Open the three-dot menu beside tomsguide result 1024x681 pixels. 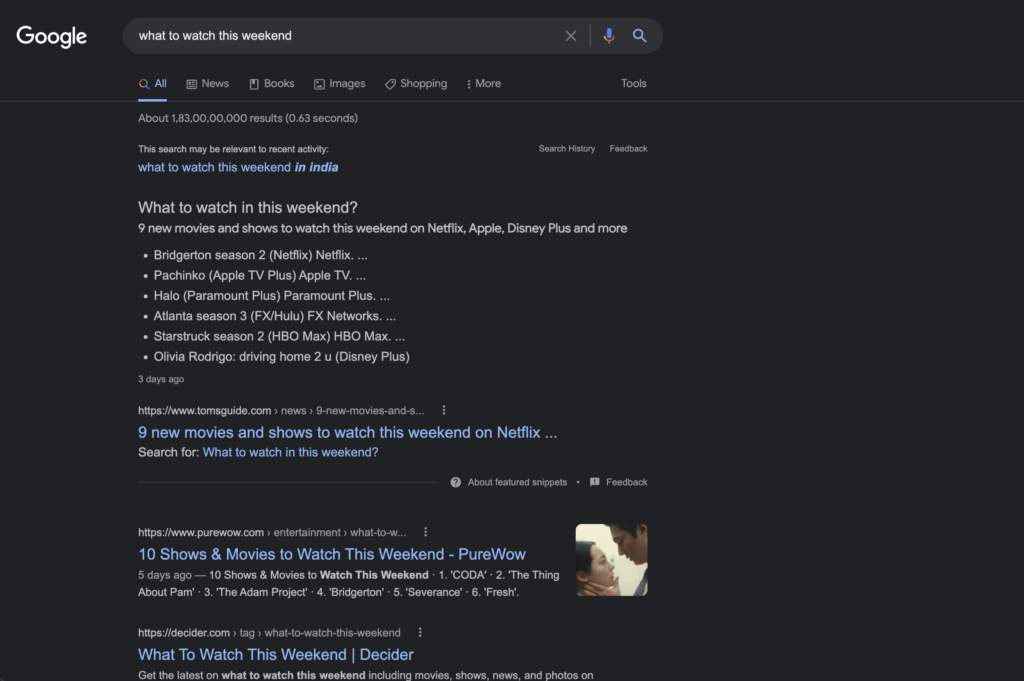coord(444,410)
